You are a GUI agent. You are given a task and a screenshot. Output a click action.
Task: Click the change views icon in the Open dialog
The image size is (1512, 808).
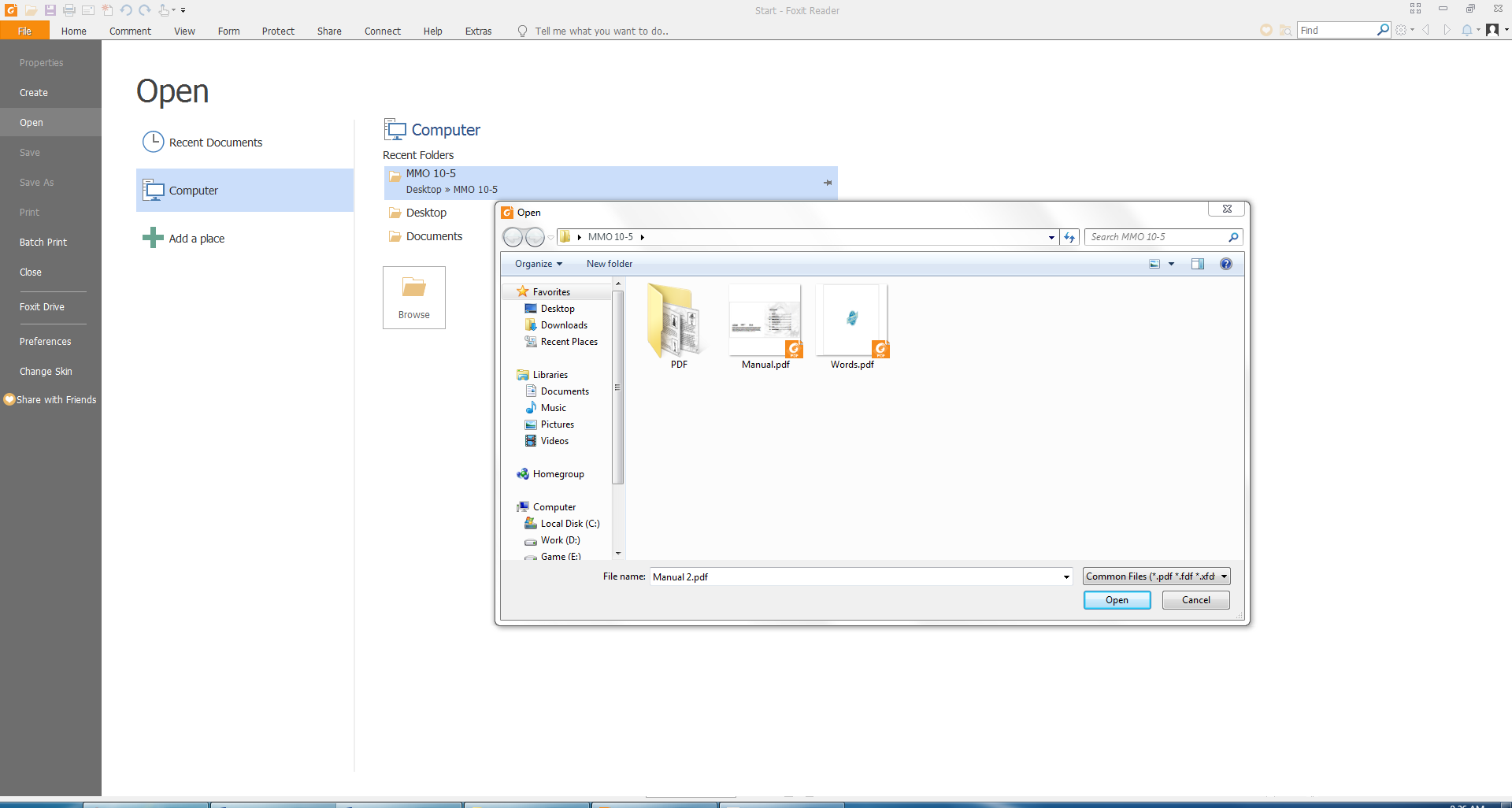1154,264
